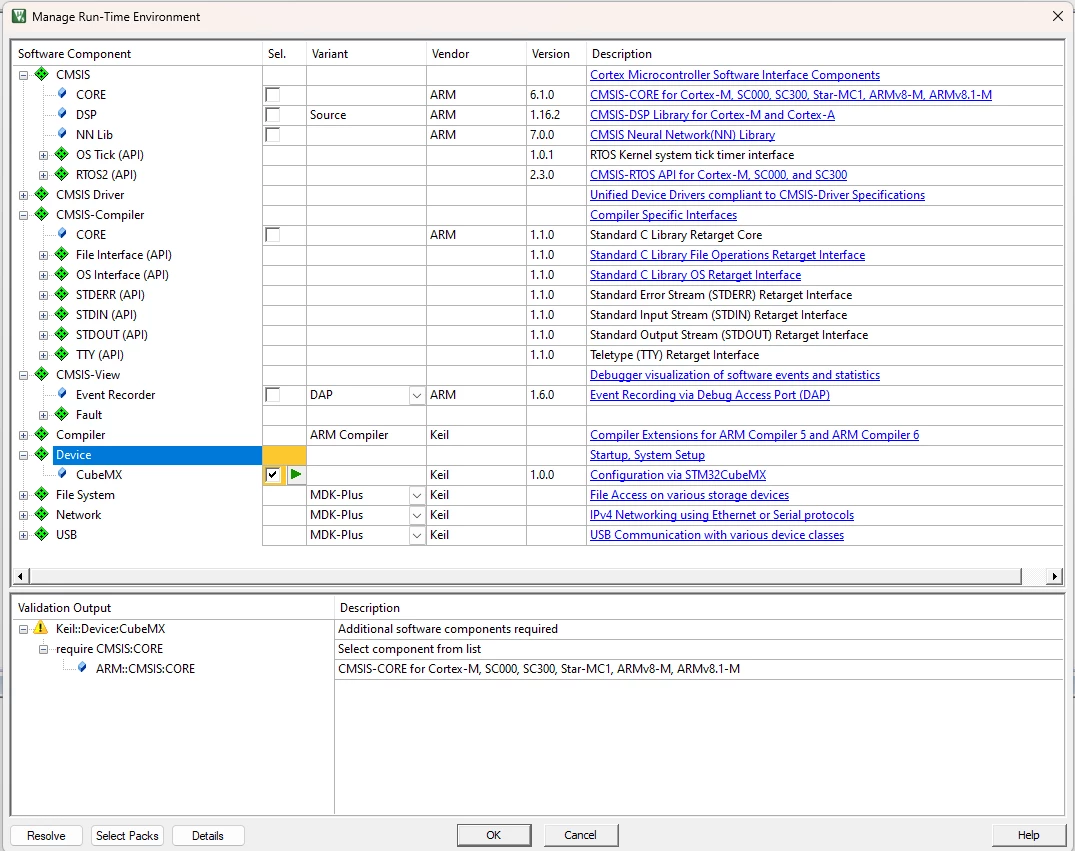Click the Resolve button

(46, 835)
